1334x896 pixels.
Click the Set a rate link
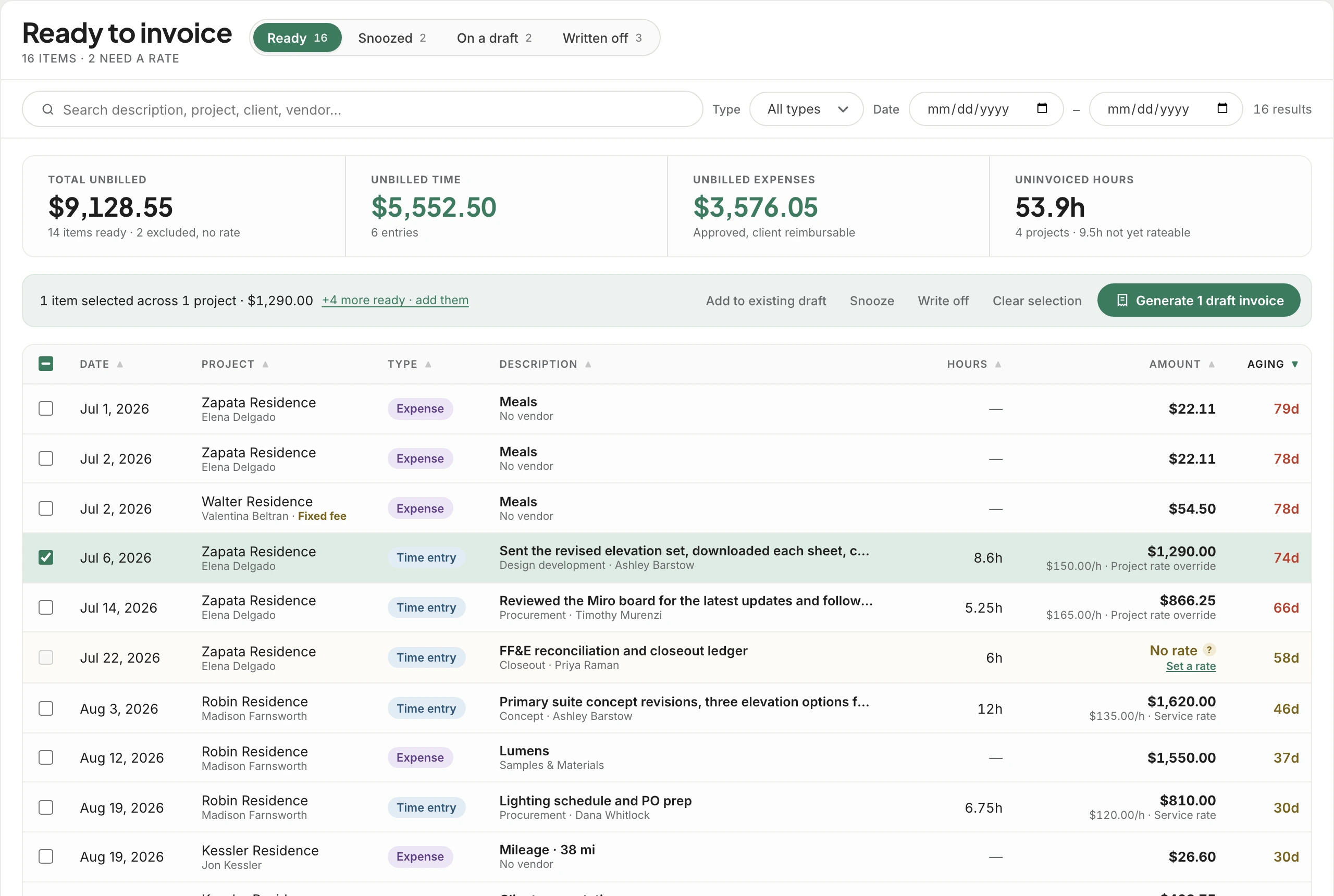pyautogui.click(x=1191, y=666)
